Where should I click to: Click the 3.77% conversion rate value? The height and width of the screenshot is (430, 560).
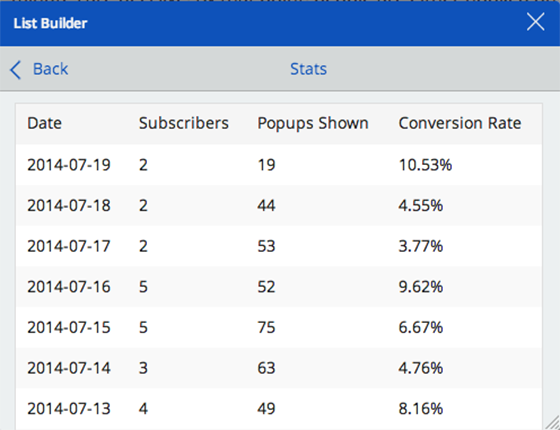[x=421, y=246]
